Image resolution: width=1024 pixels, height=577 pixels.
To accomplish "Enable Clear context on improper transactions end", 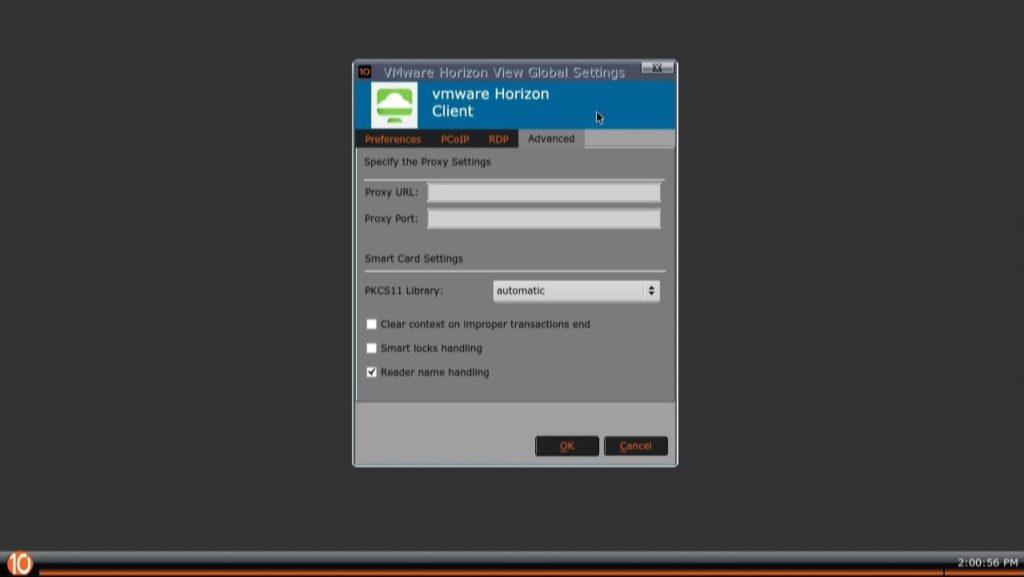I will [372, 324].
